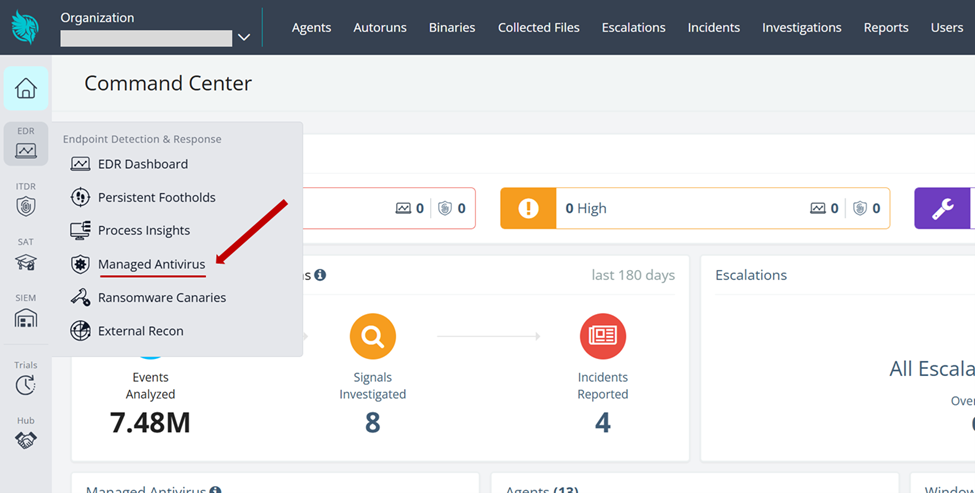Open EDR Dashboard menu entry
Image resolution: width=975 pixels, height=493 pixels.
[142, 164]
